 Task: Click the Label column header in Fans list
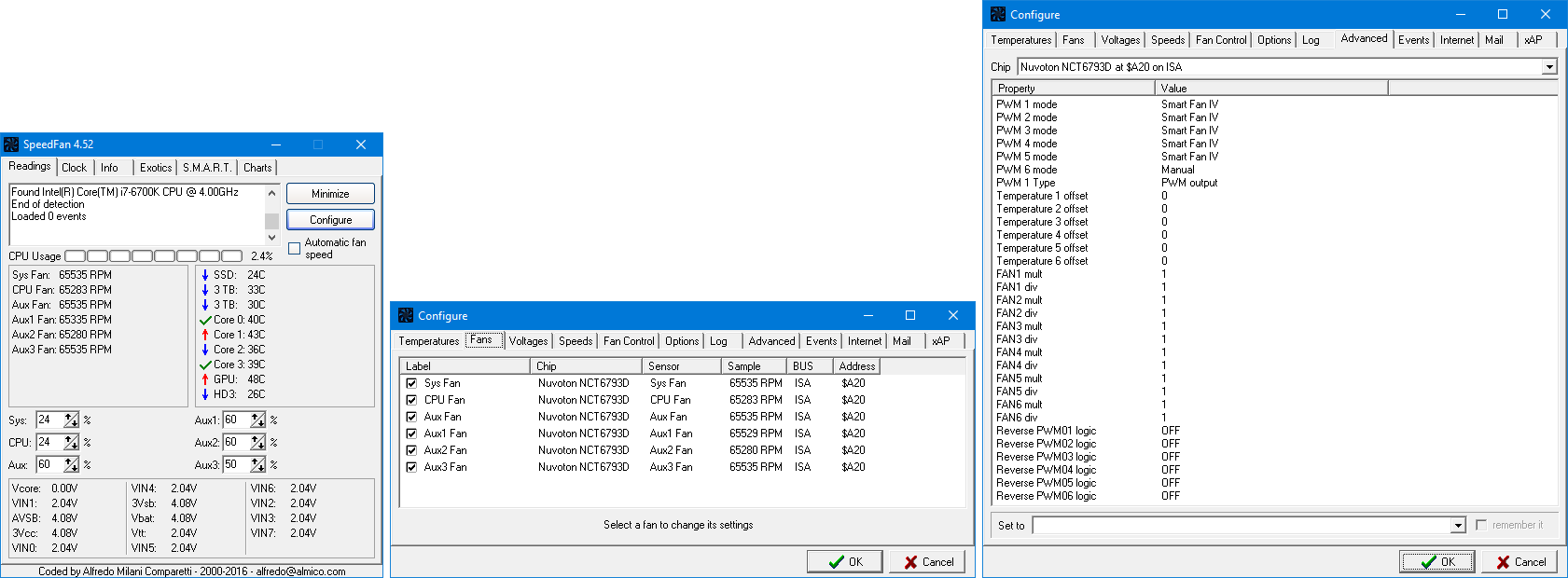(x=465, y=366)
